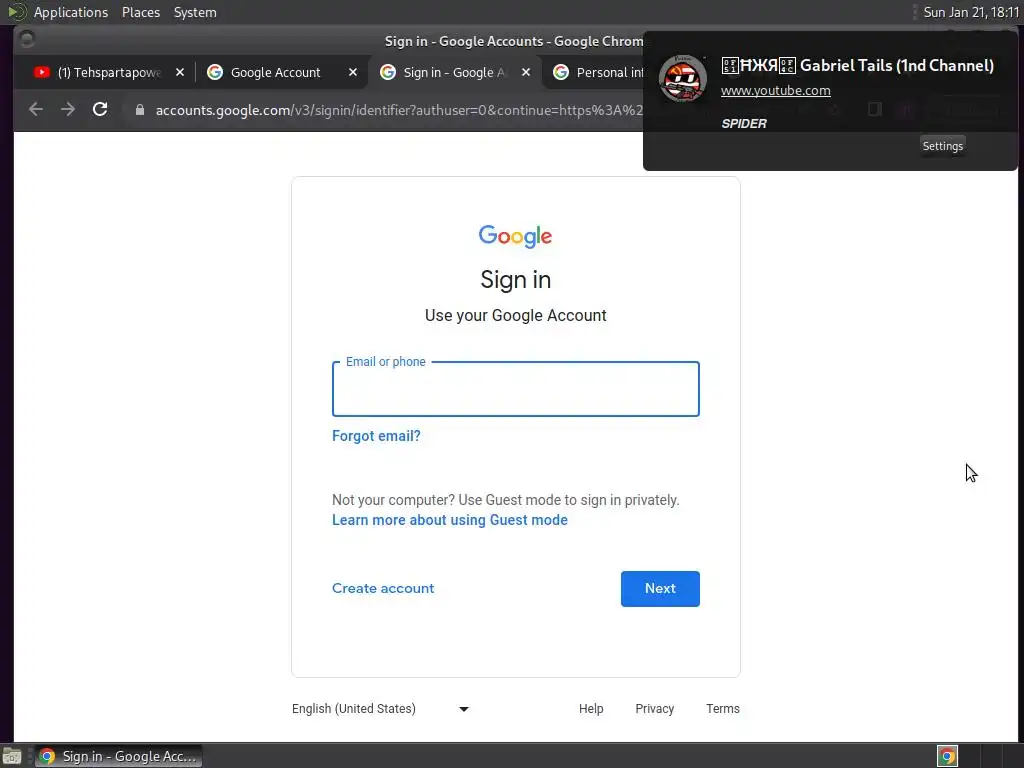The image size is (1024, 768).
Task: Open the Applications menu
Action: click(x=71, y=12)
